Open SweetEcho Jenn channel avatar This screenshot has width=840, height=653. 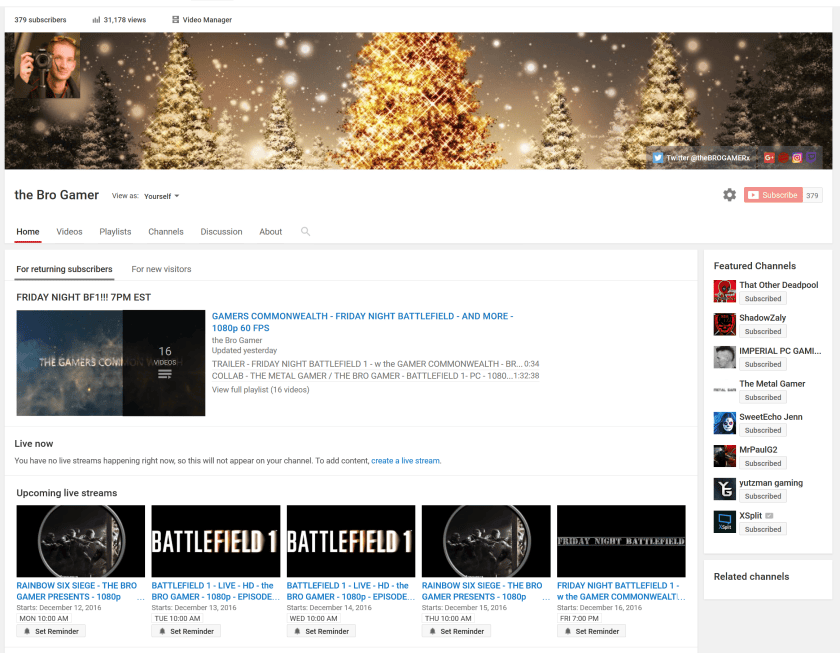[725, 423]
